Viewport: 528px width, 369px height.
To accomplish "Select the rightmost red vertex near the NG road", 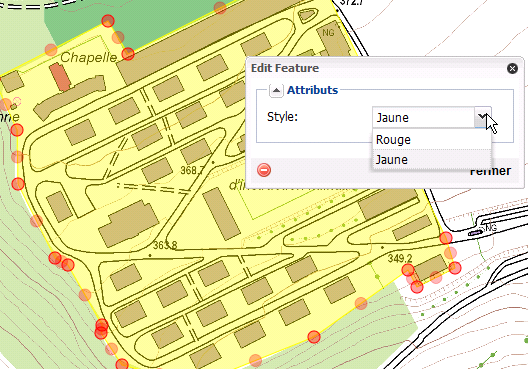I will [455, 268].
